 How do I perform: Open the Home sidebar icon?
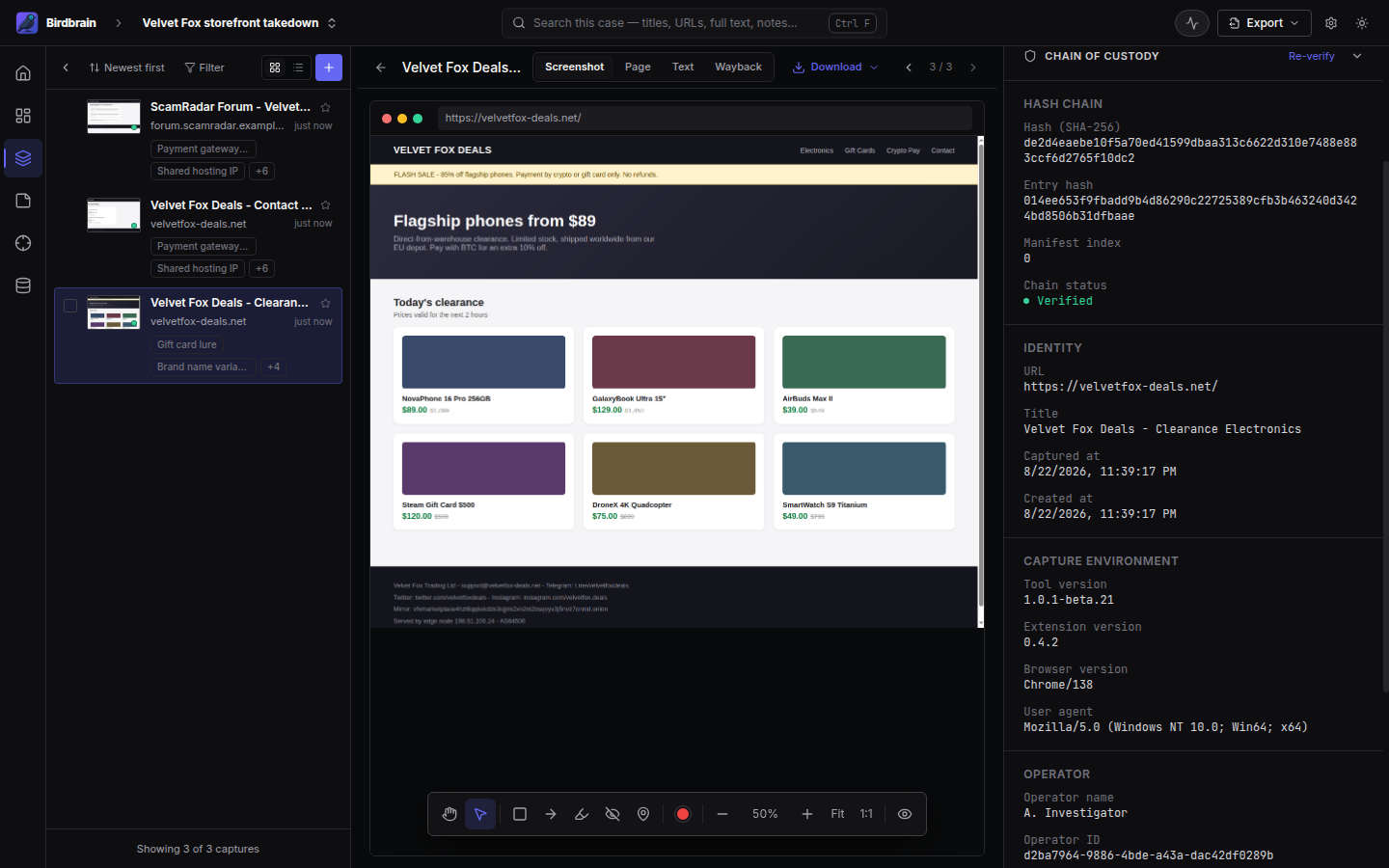[x=23, y=73]
